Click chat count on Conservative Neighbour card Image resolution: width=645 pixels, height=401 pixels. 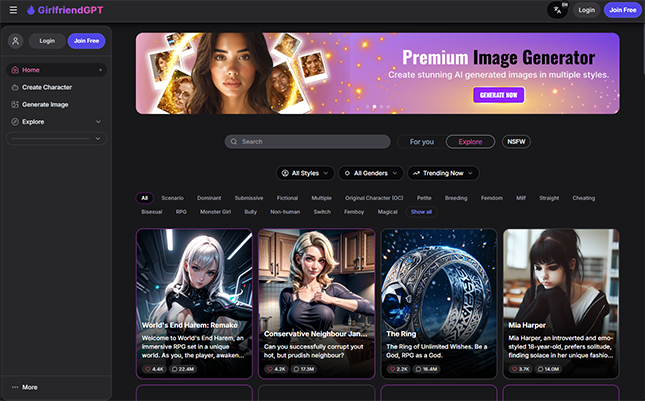(x=304, y=369)
